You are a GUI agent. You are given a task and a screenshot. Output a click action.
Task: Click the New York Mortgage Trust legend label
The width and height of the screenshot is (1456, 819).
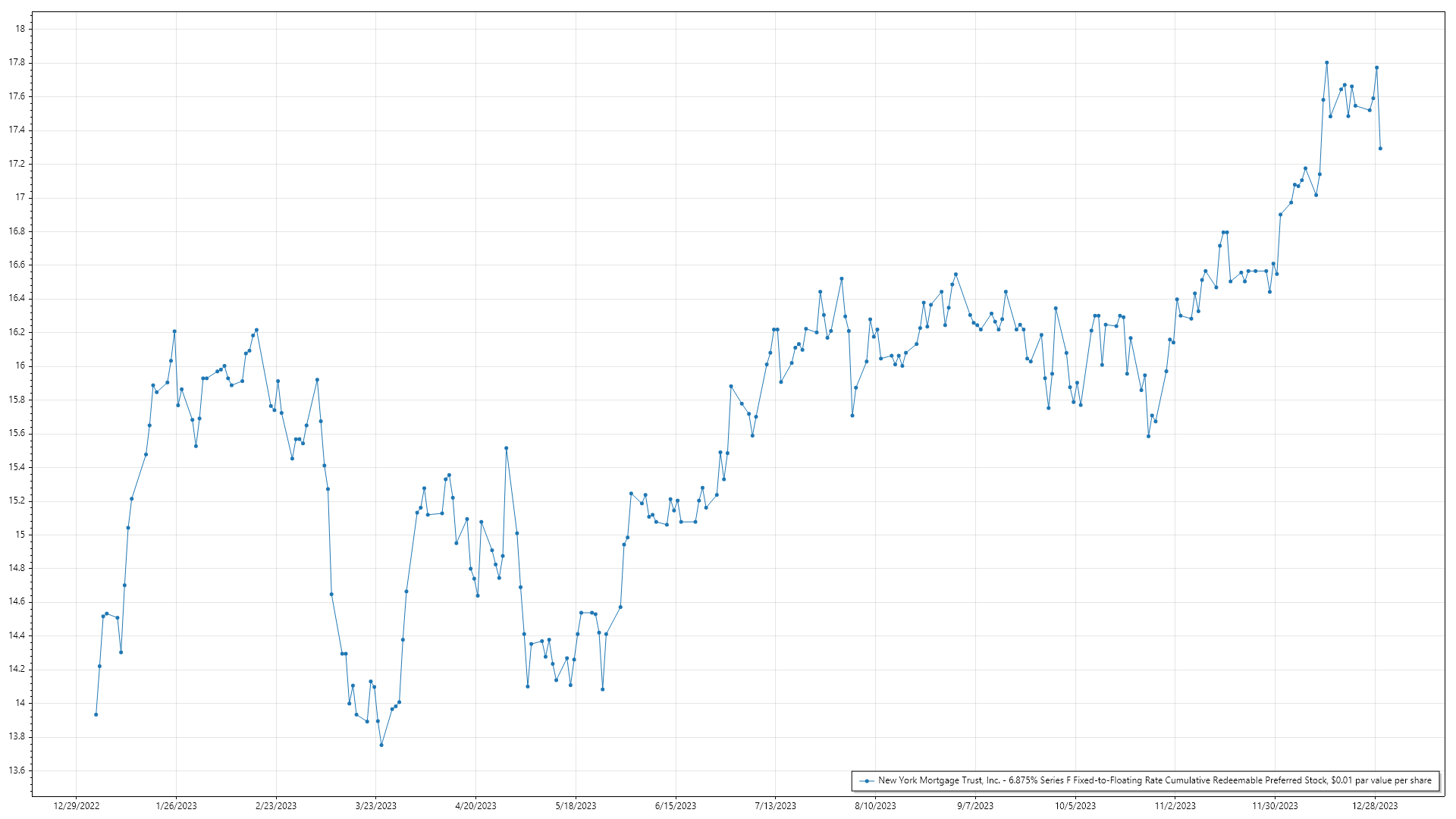point(1154,780)
